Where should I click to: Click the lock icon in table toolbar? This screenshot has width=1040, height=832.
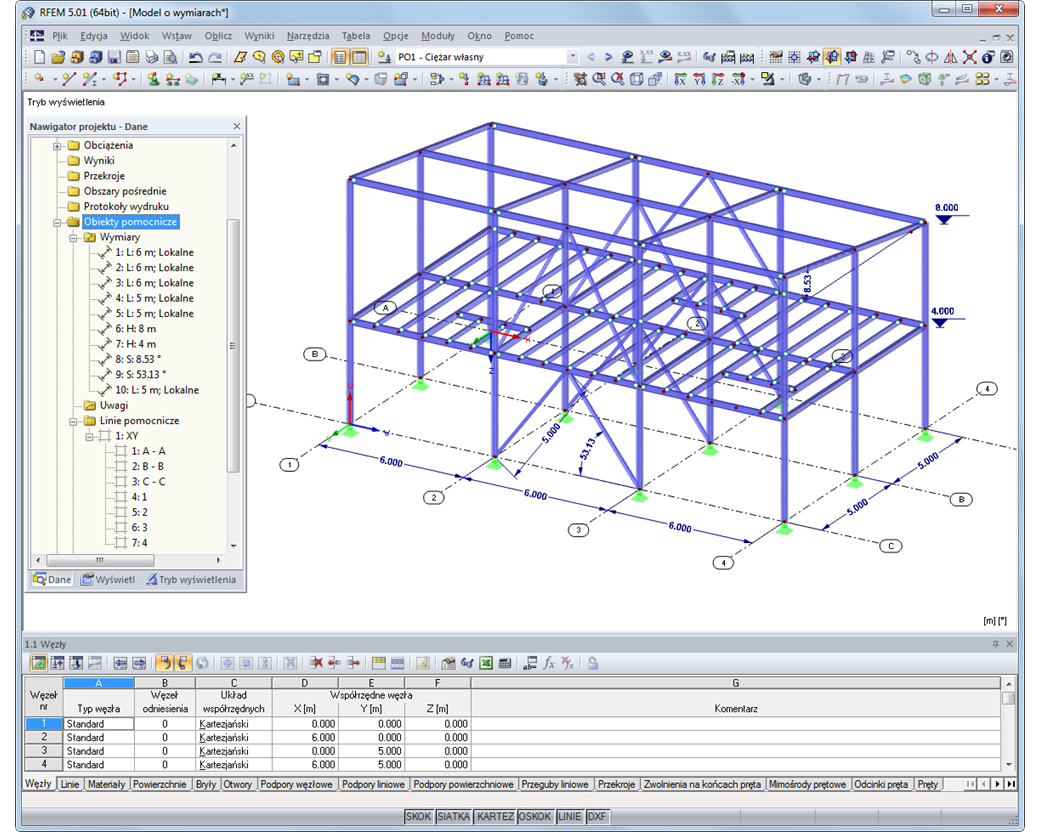(x=593, y=663)
